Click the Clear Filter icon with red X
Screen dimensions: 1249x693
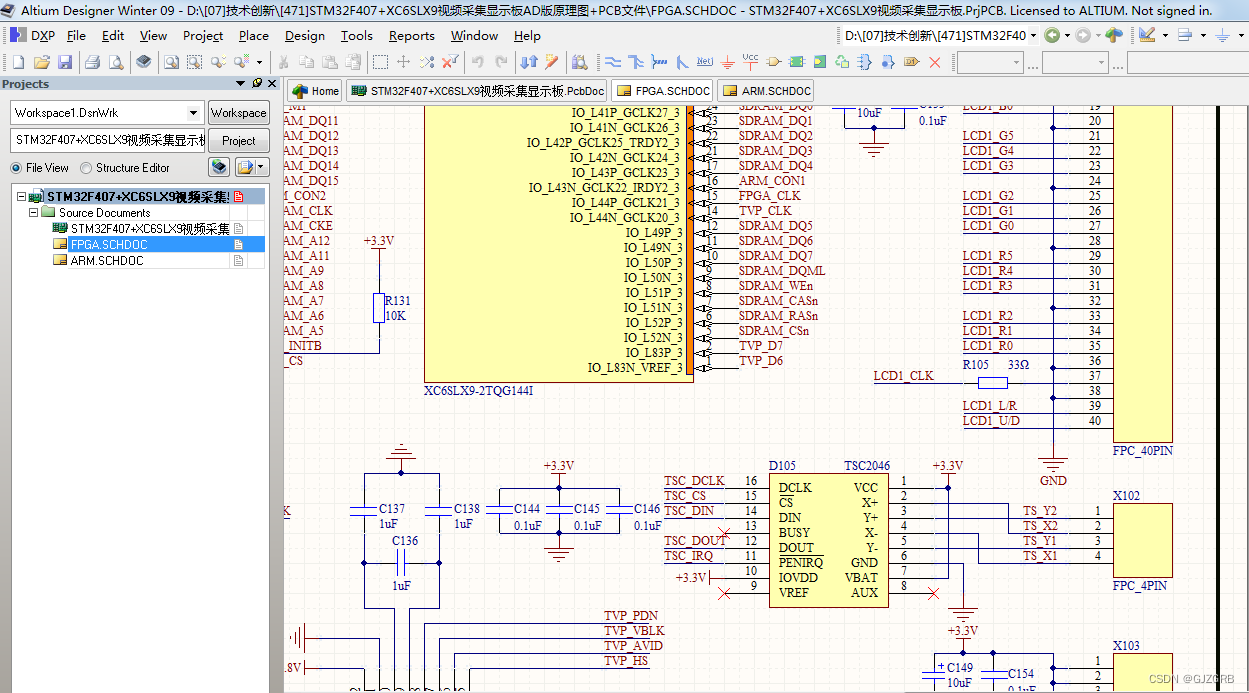click(450, 62)
